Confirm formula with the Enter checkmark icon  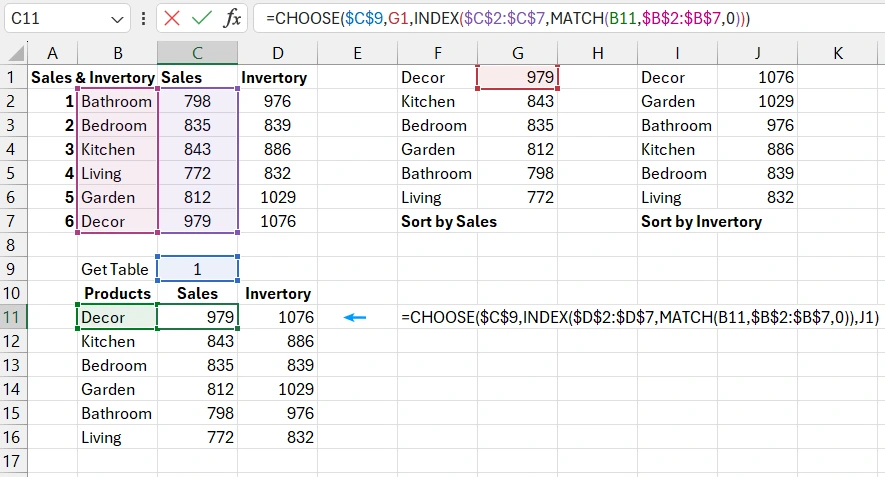pos(202,18)
